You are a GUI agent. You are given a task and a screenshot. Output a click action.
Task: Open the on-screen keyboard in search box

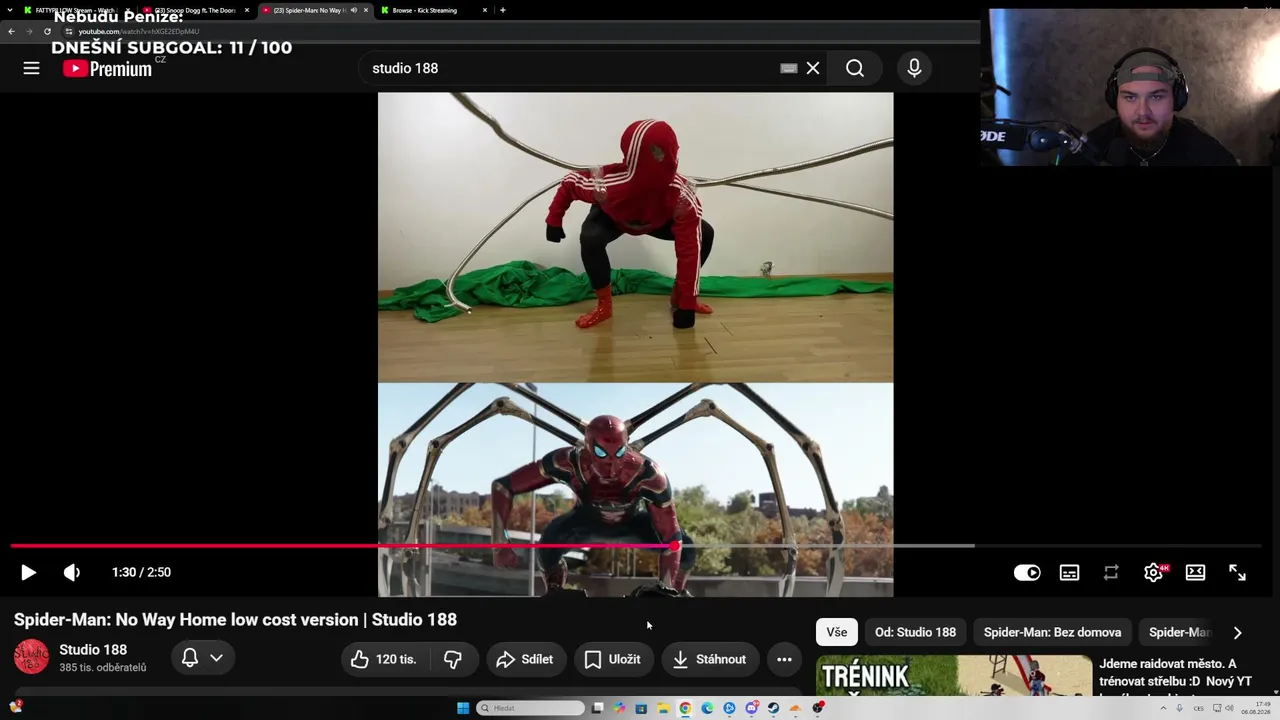click(789, 68)
